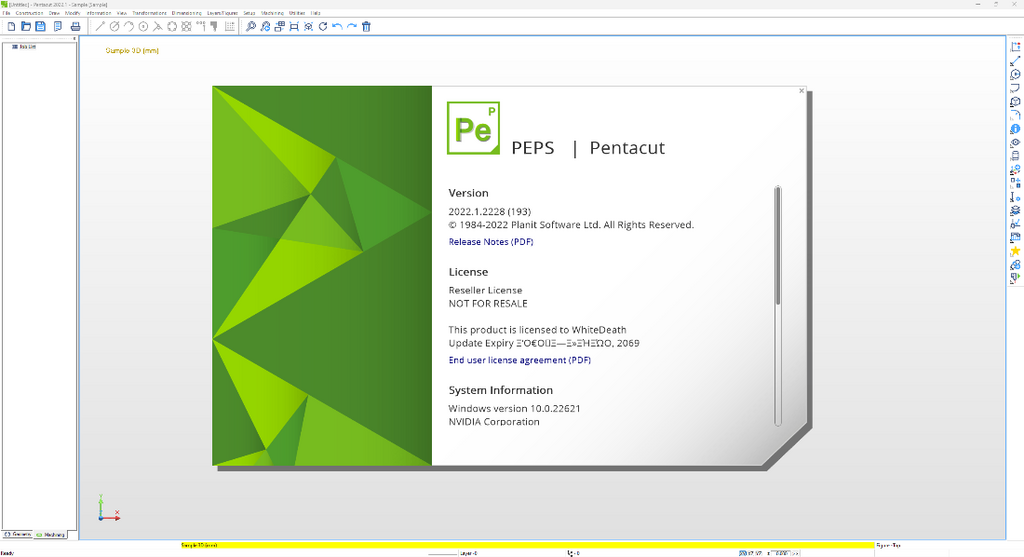The height and width of the screenshot is (557, 1024).
Task: Click the yellow status bar strip
Action: (x=527, y=545)
